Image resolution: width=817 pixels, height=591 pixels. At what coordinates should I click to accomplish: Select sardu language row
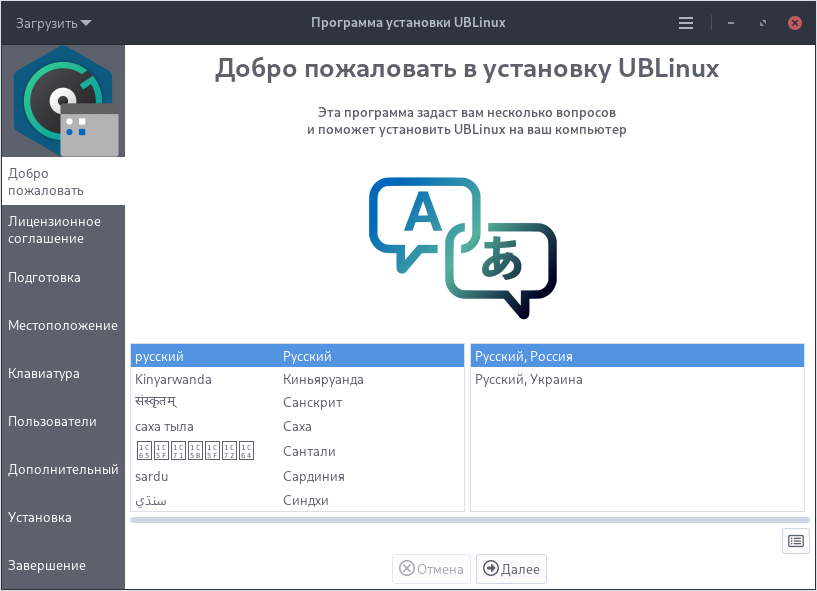click(x=297, y=476)
